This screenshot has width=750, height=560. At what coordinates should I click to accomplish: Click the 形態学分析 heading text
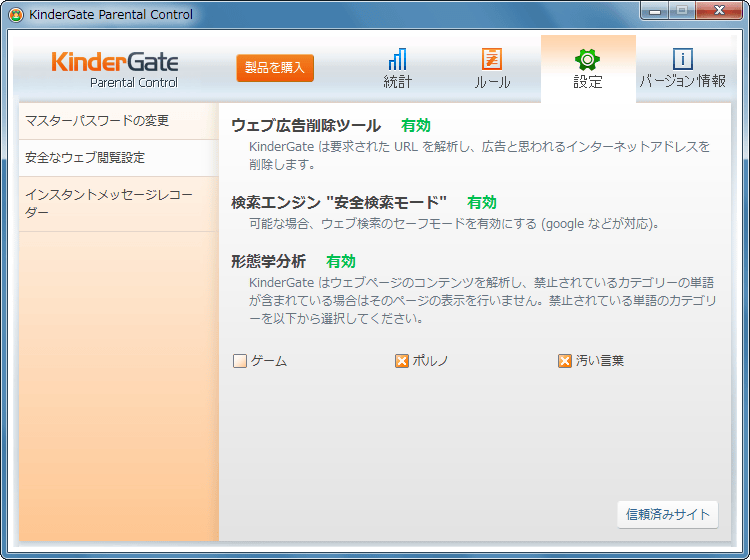tap(268, 262)
